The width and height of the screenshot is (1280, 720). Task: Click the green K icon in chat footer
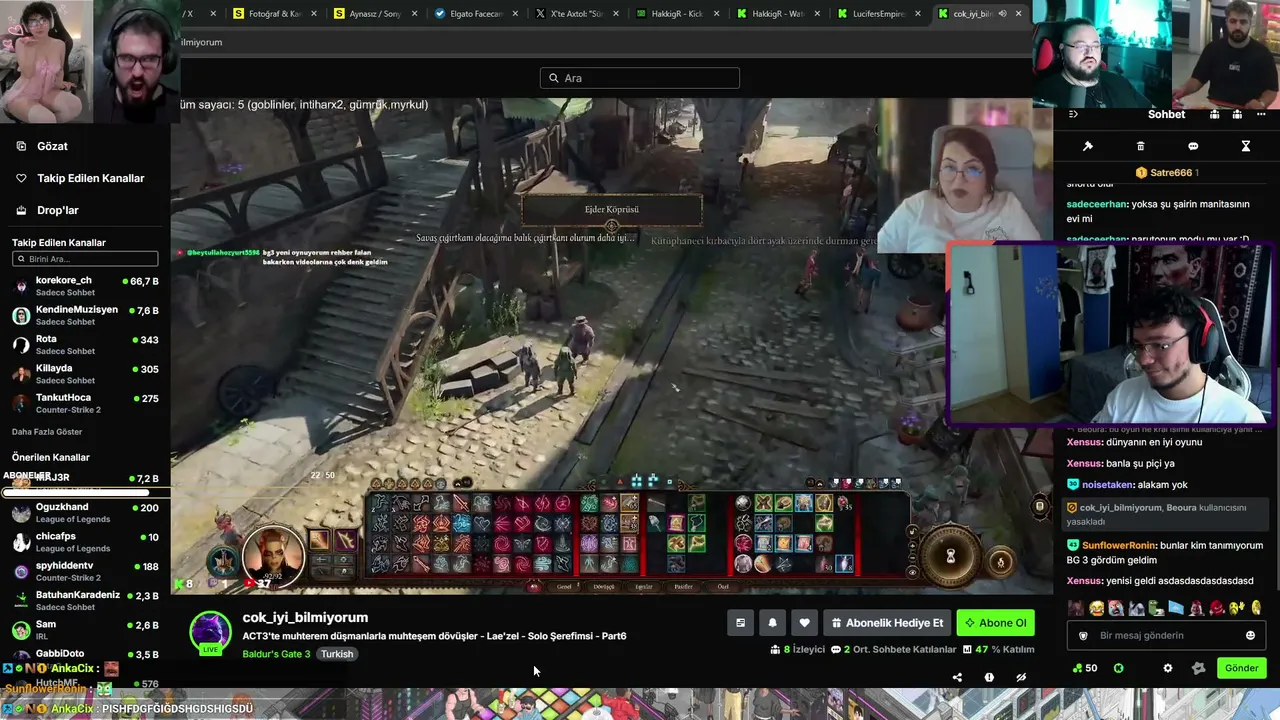point(1119,668)
